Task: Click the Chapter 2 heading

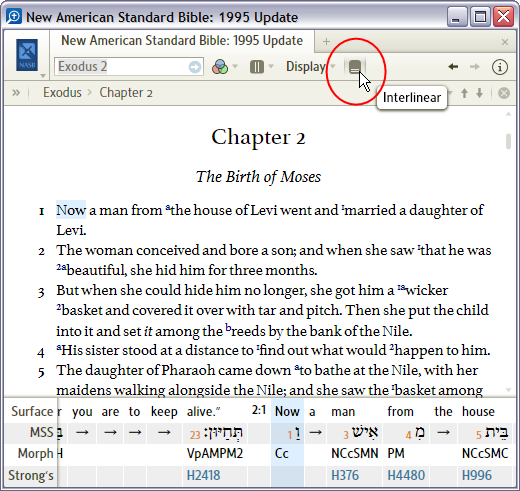Action: tap(258, 137)
